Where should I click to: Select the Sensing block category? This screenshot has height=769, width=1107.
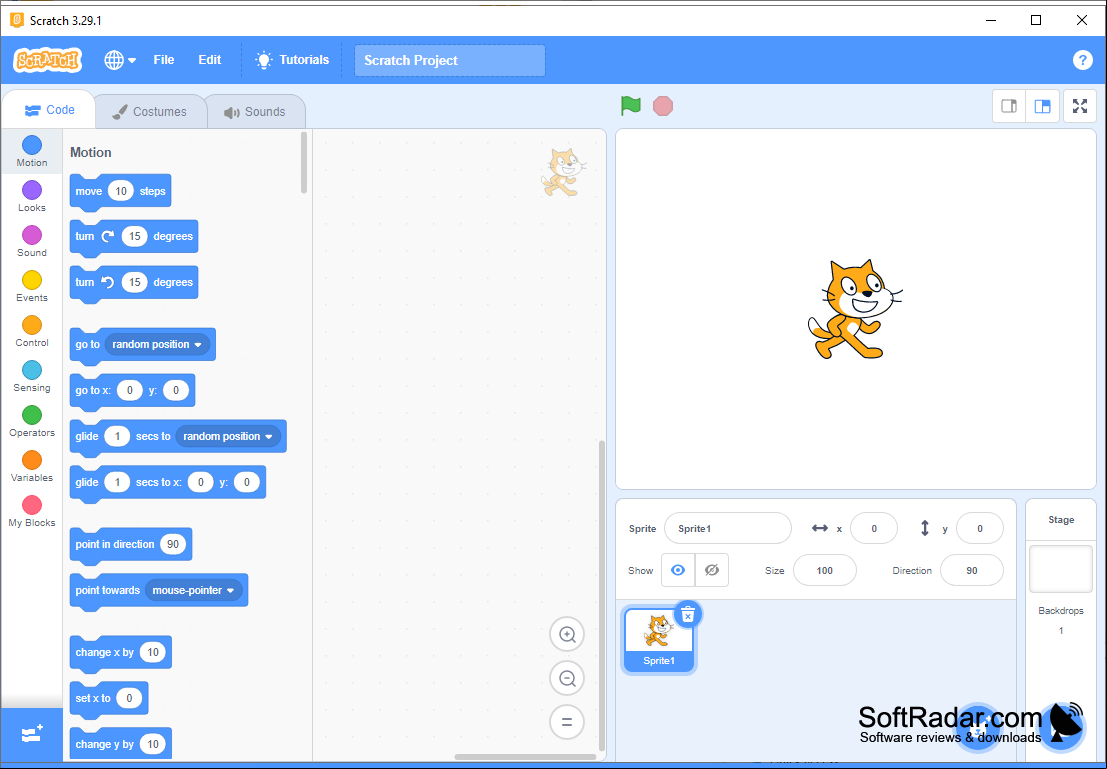tap(32, 377)
